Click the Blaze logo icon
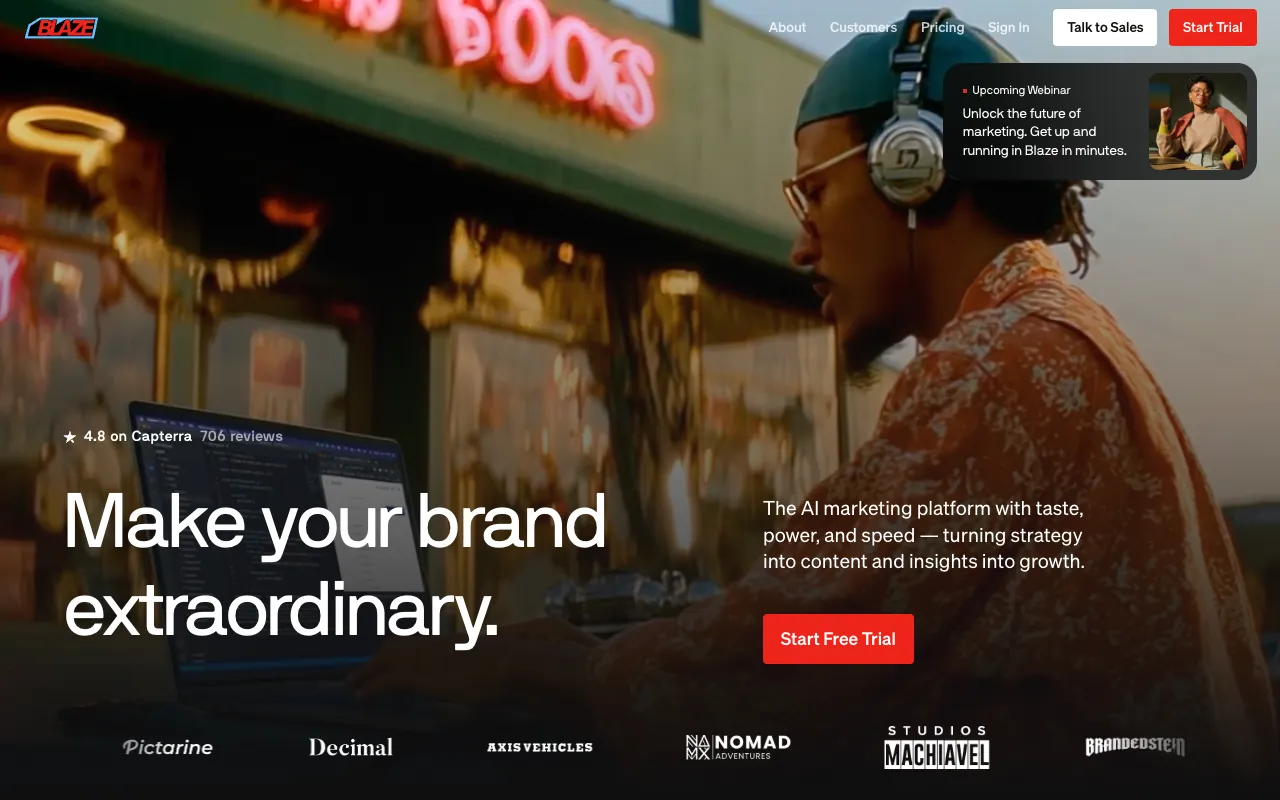Screen dimensions: 1280x800 tap(61, 28)
